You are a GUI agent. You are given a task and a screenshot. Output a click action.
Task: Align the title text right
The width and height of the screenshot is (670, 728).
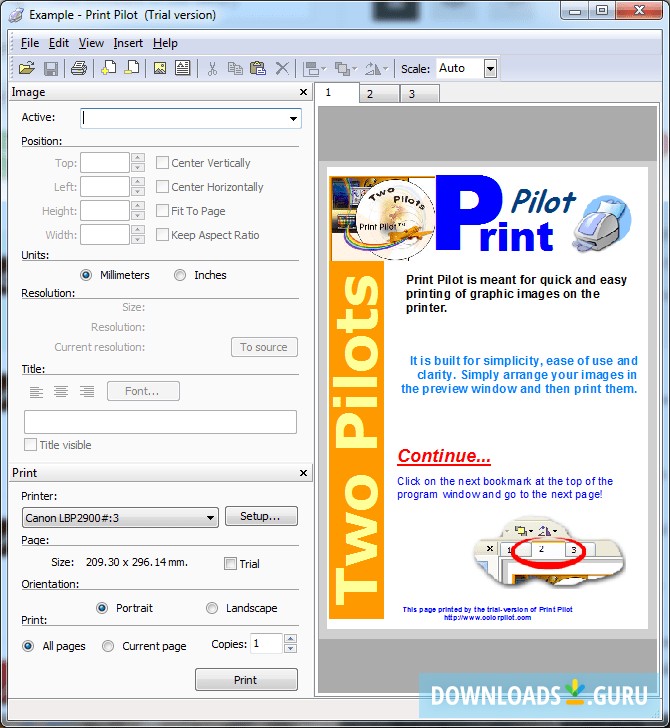tap(87, 392)
